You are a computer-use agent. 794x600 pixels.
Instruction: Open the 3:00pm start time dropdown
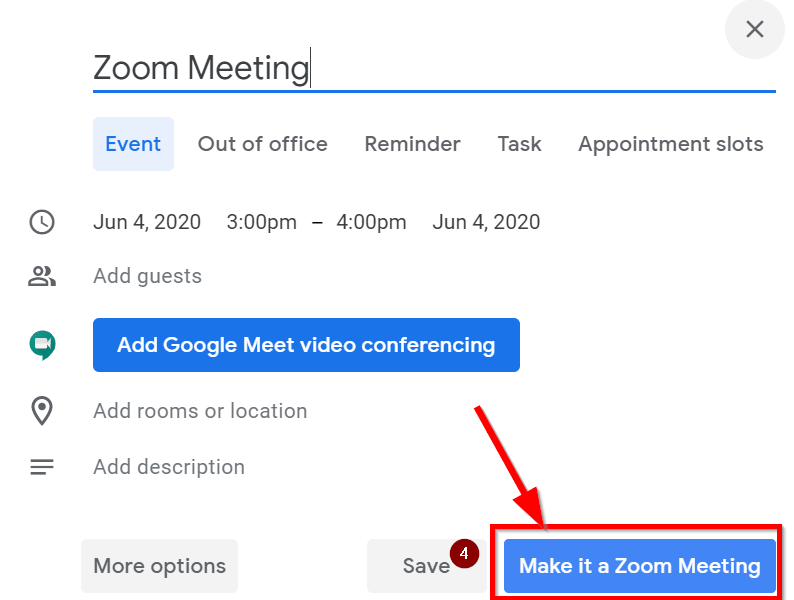[261, 222]
